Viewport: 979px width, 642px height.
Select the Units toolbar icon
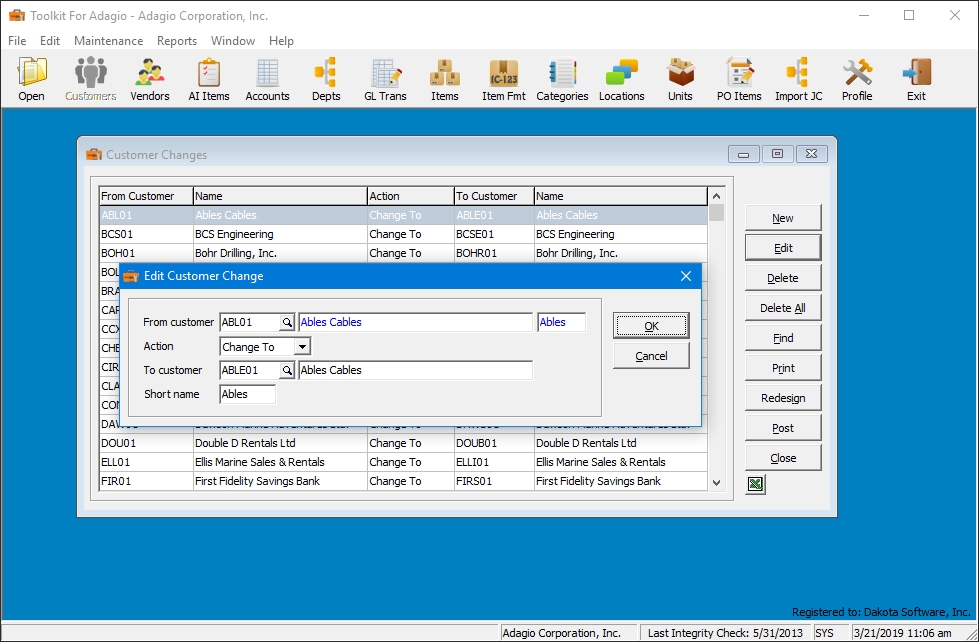tap(680, 79)
